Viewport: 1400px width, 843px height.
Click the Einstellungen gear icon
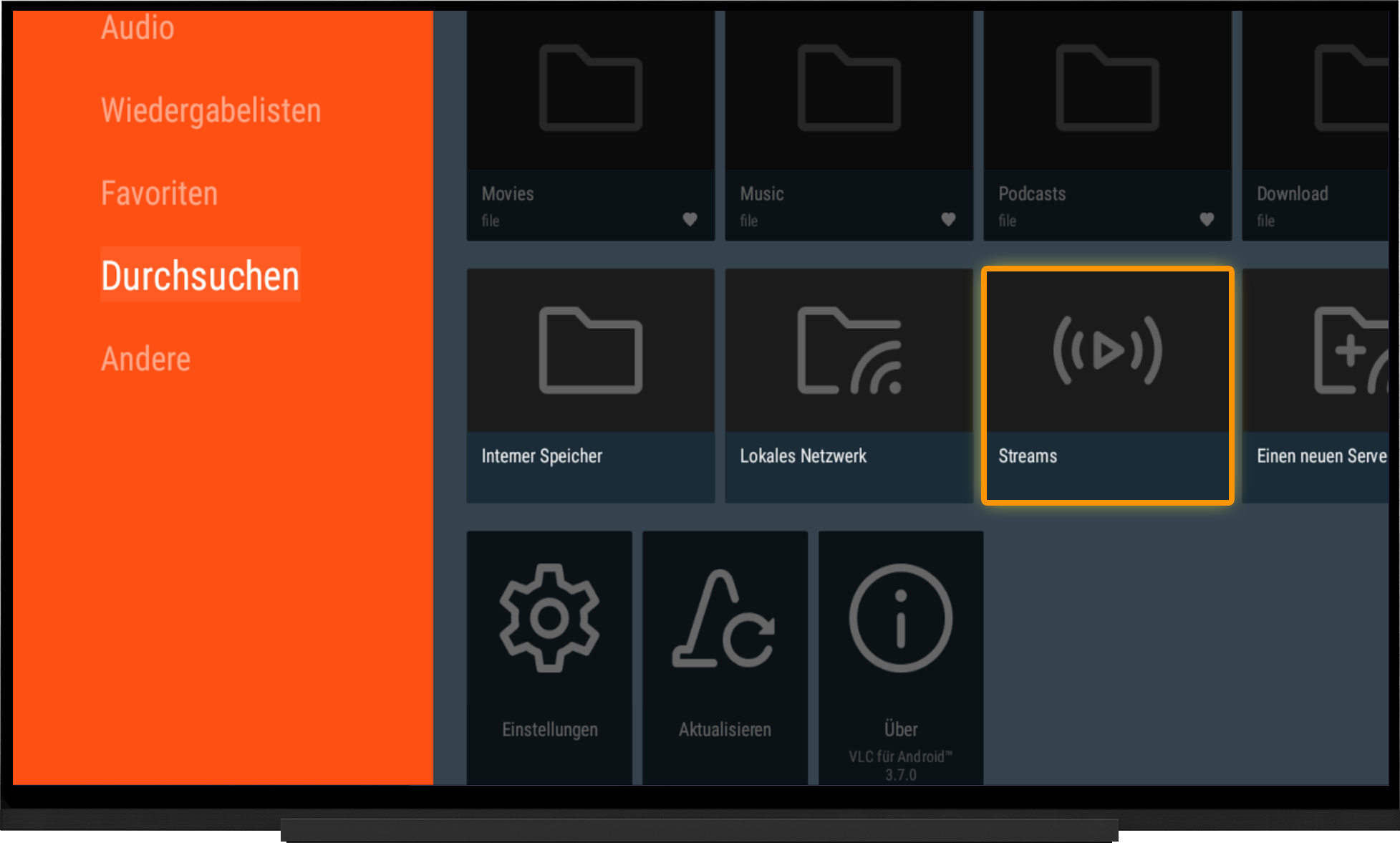tap(549, 618)
